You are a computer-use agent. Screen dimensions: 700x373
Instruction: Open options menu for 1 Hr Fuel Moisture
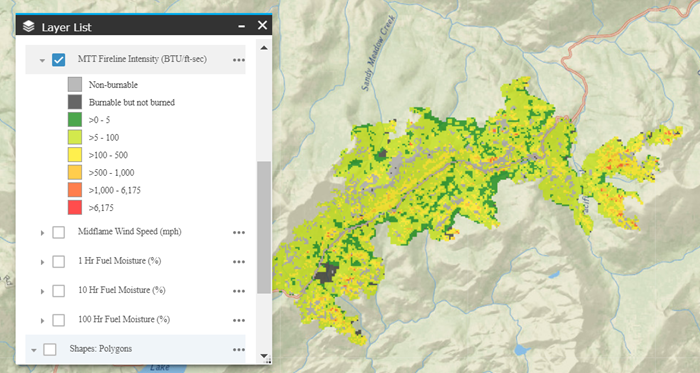(239, 262)
